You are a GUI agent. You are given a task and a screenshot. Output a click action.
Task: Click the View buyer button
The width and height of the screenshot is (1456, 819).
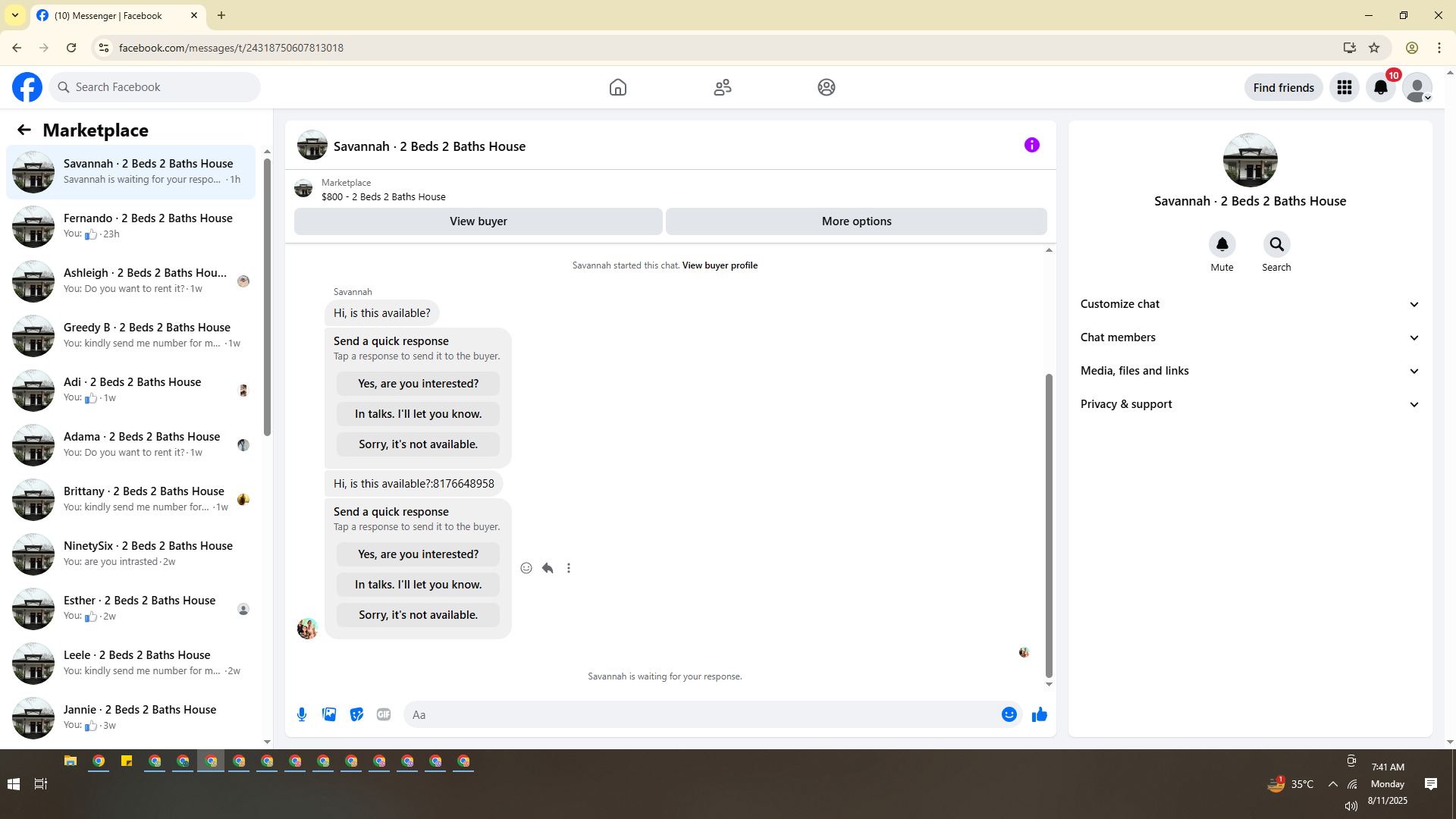[478, 221]
